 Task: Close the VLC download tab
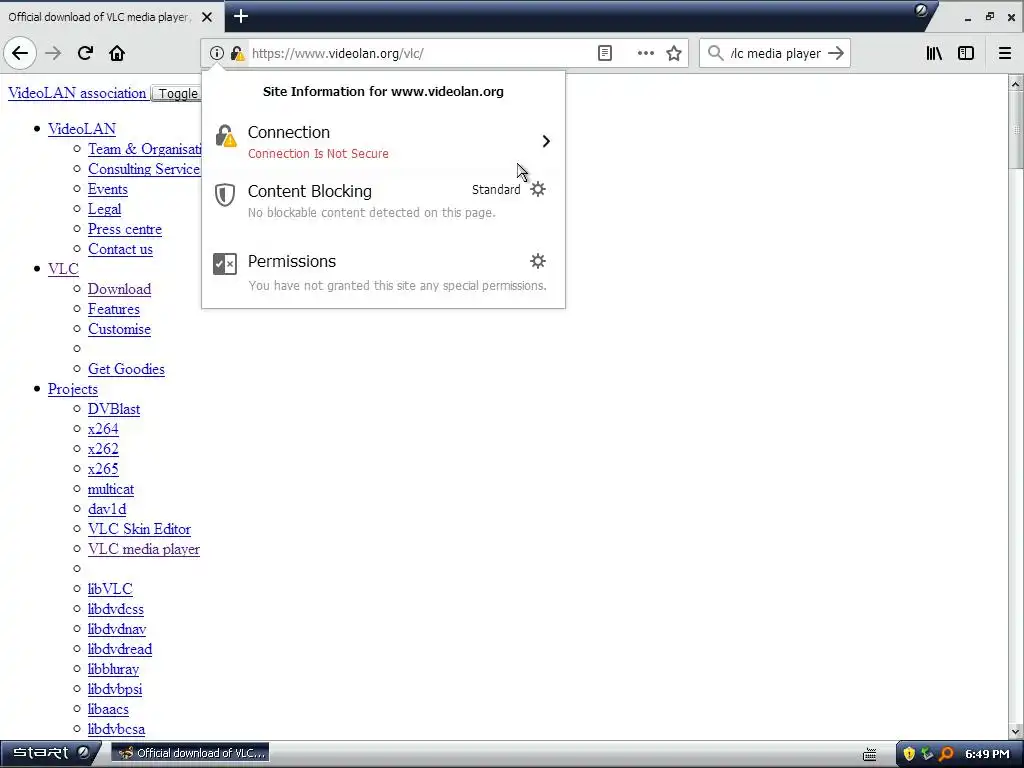tap(207, 17)
